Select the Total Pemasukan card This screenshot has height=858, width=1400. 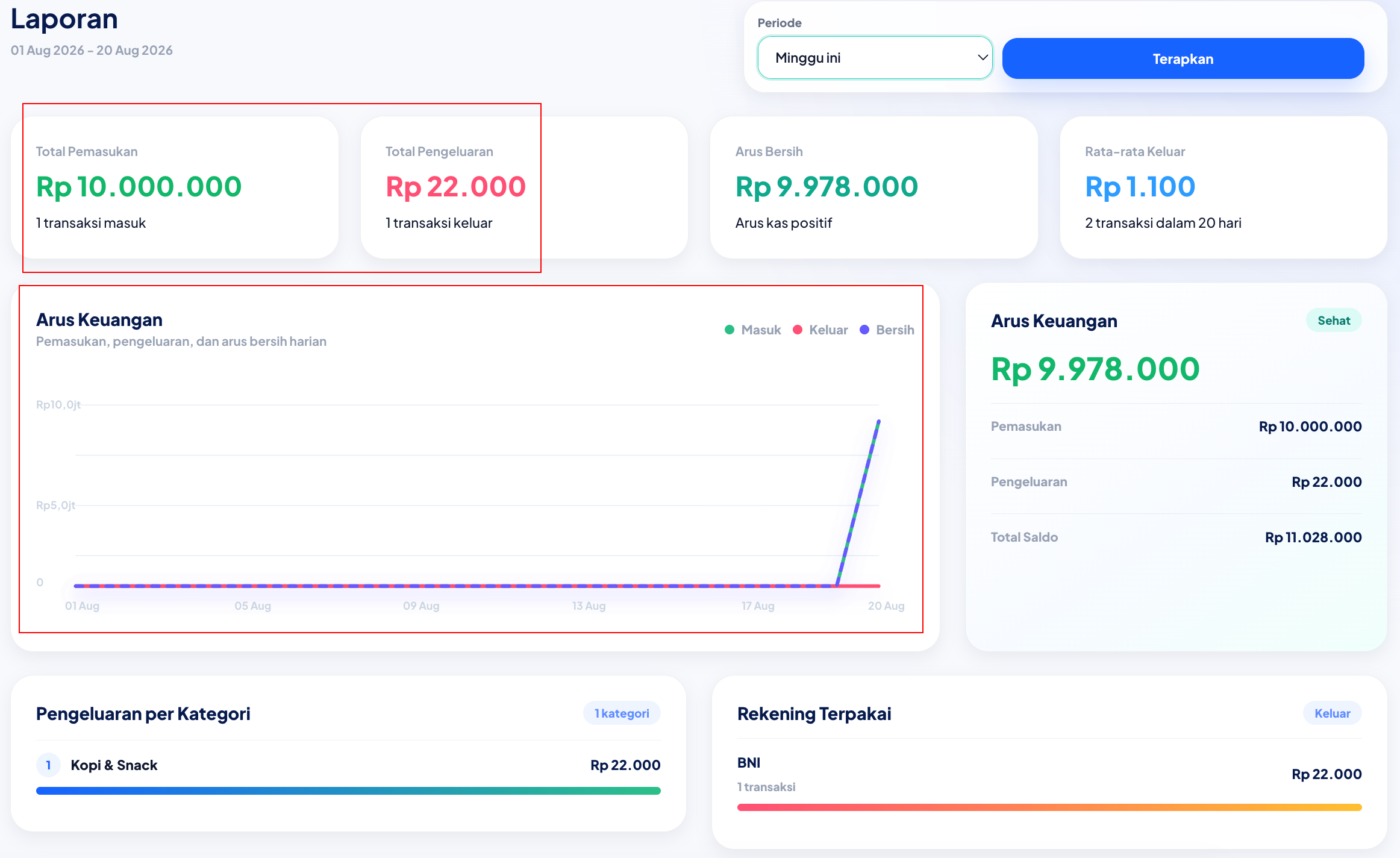(x=175, y=187)
